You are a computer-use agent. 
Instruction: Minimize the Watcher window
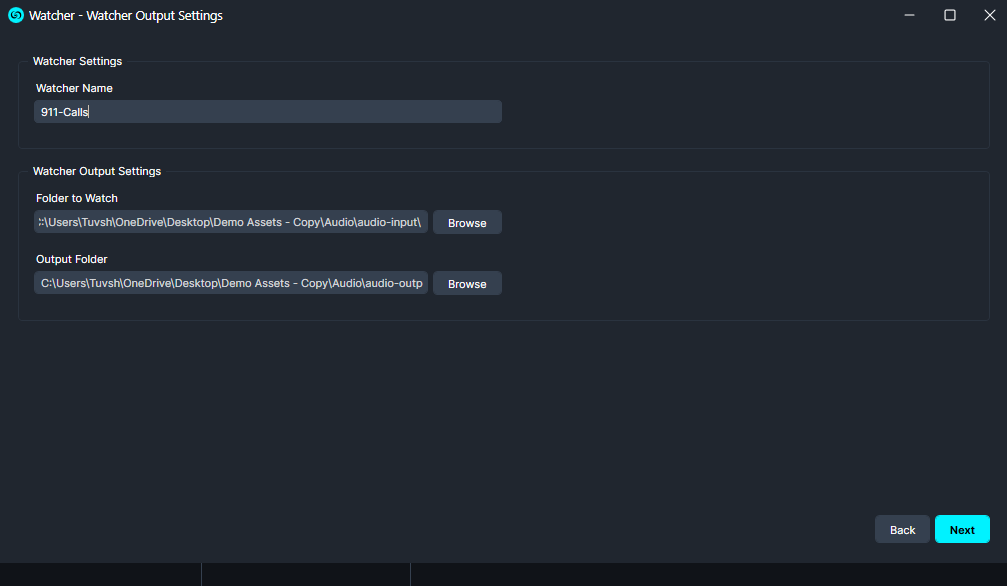(x=909, y=15)
